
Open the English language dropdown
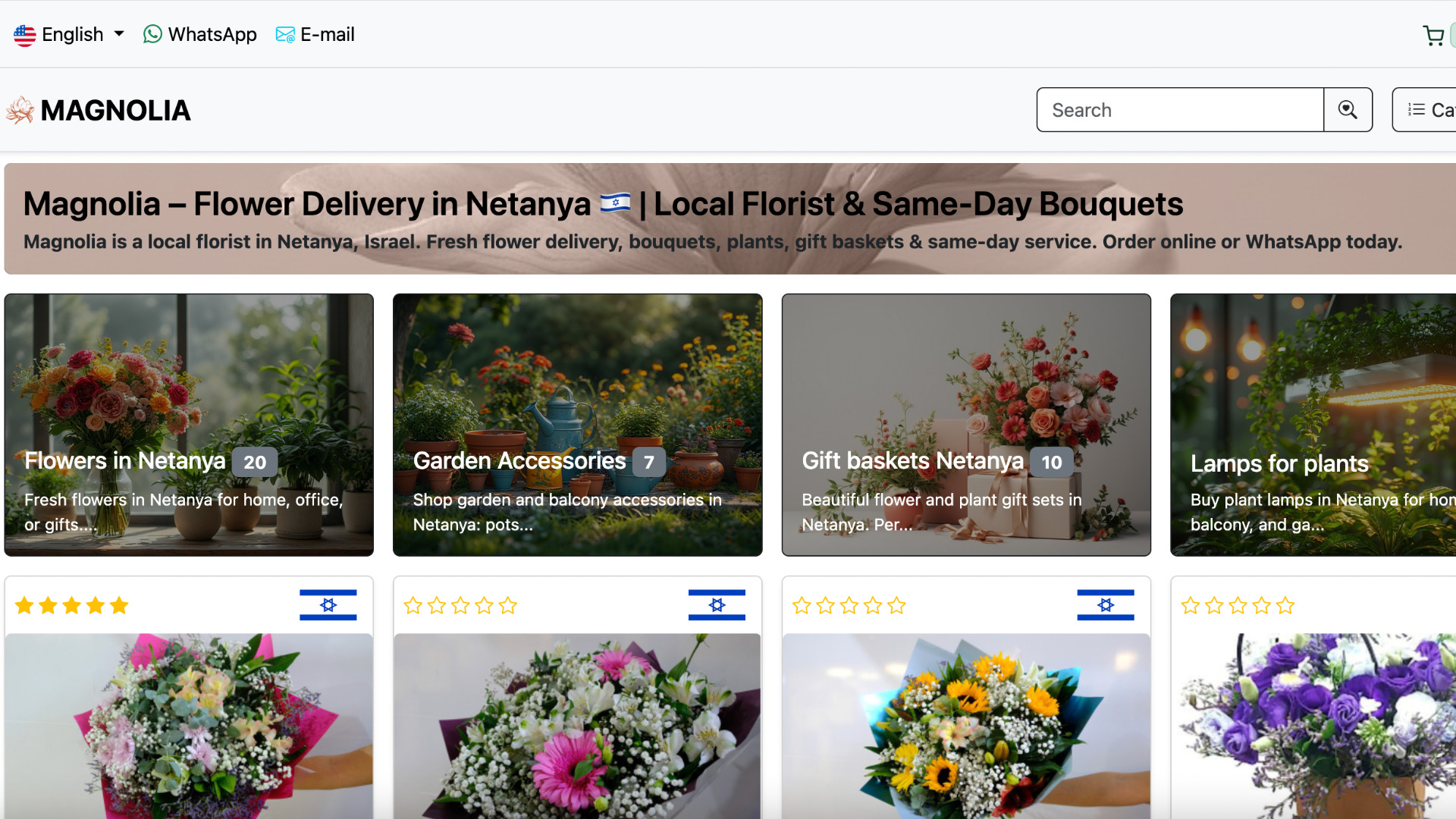[69, 35]
